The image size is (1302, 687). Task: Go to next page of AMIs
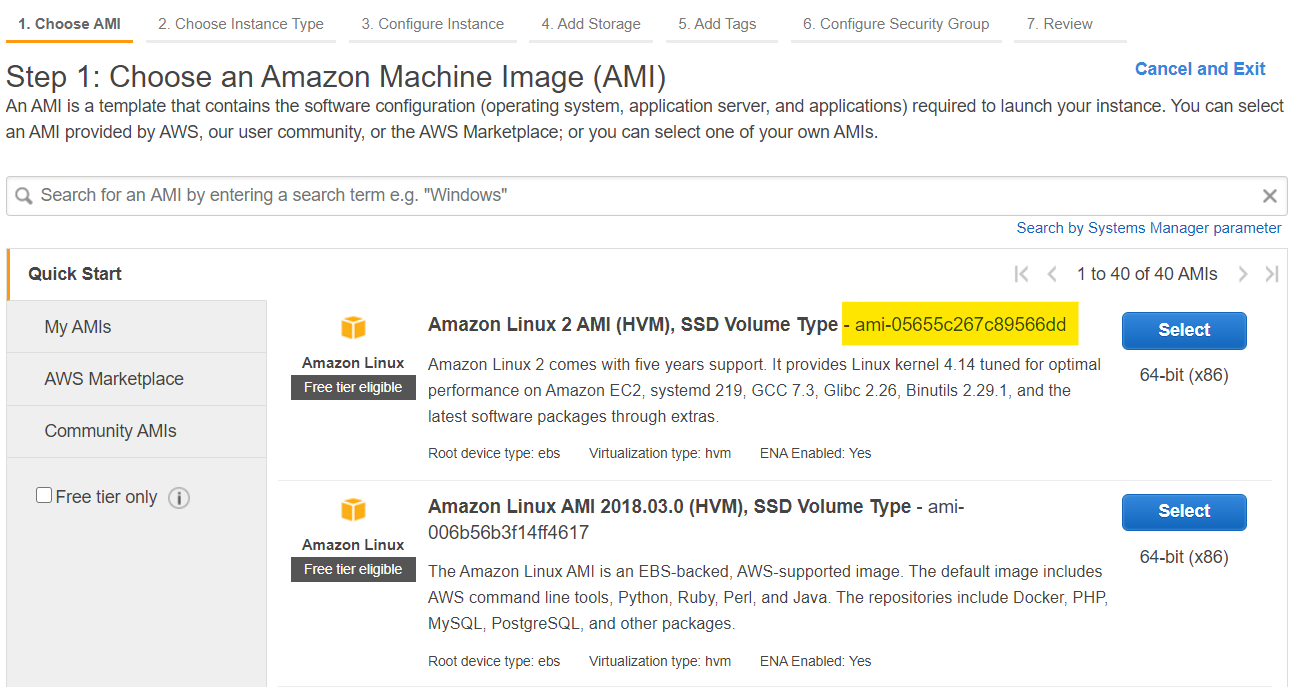point(1242,274)
